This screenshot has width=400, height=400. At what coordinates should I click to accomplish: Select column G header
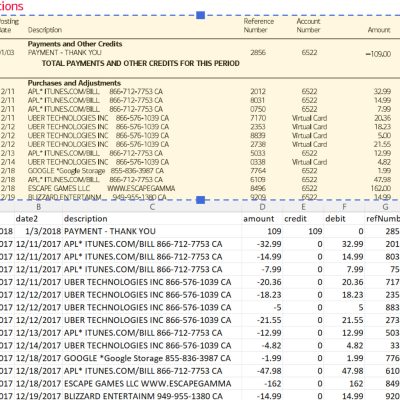(383, 207)
